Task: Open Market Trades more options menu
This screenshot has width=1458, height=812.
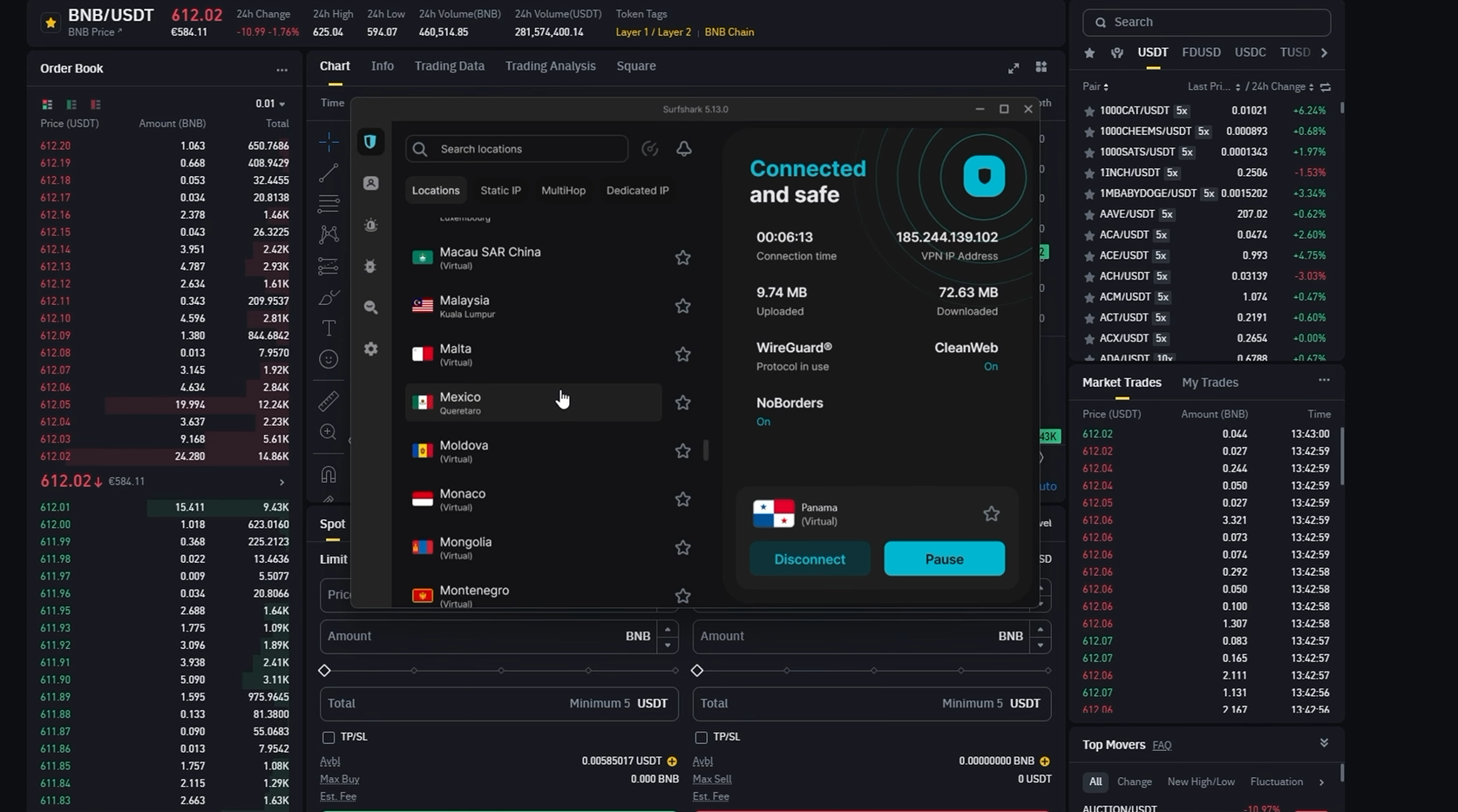Action: (1324, 381)
